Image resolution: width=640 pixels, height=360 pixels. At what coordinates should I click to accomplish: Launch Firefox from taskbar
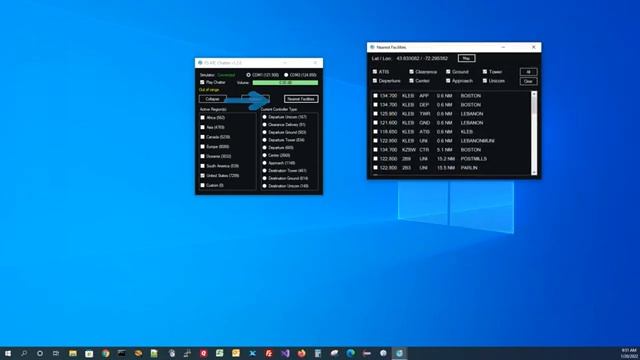tap(301, 353)
